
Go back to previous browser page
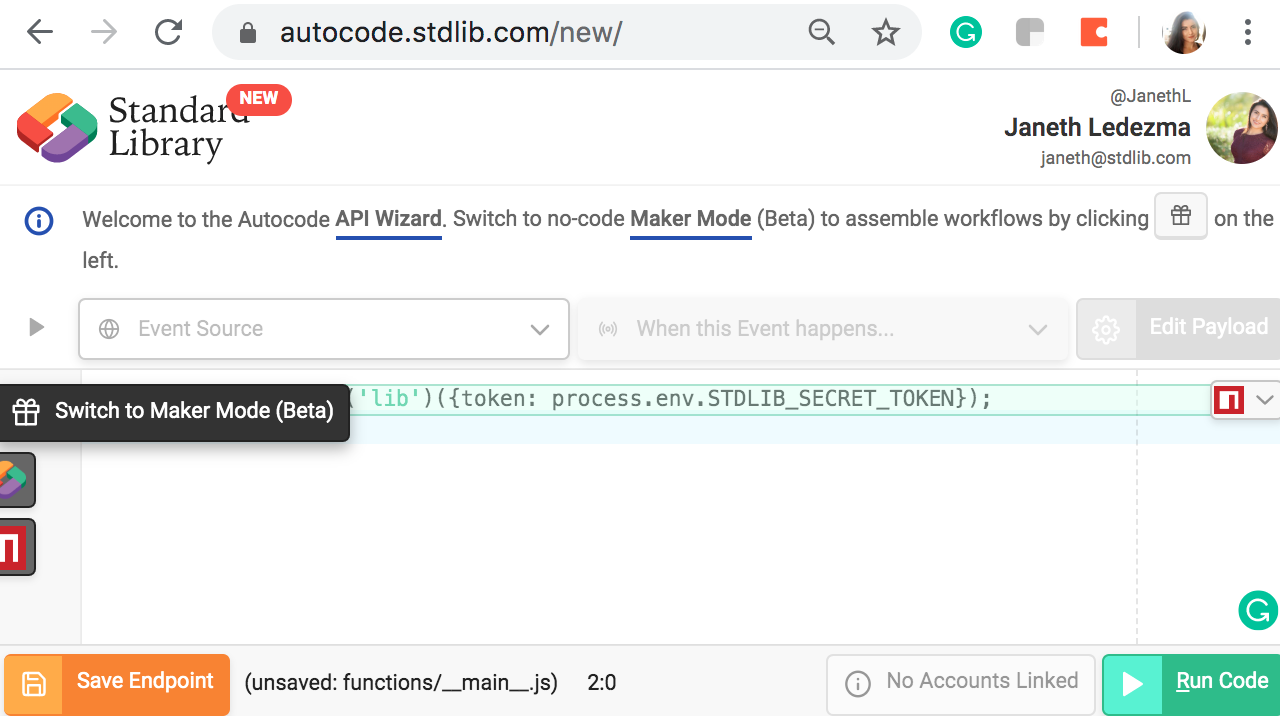tap(40, 33)
